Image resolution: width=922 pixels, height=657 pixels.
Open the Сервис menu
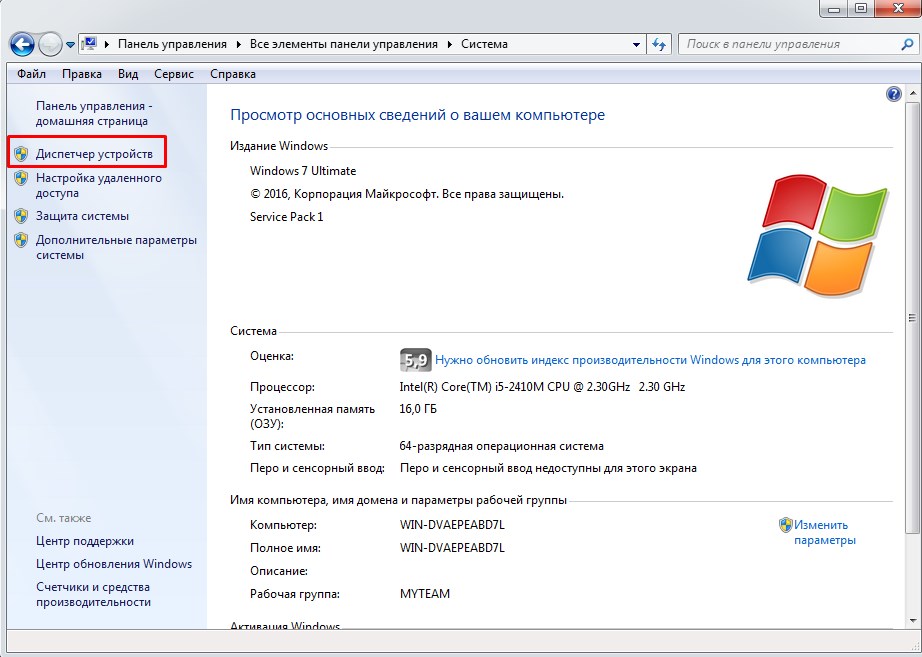coord(174,74)
